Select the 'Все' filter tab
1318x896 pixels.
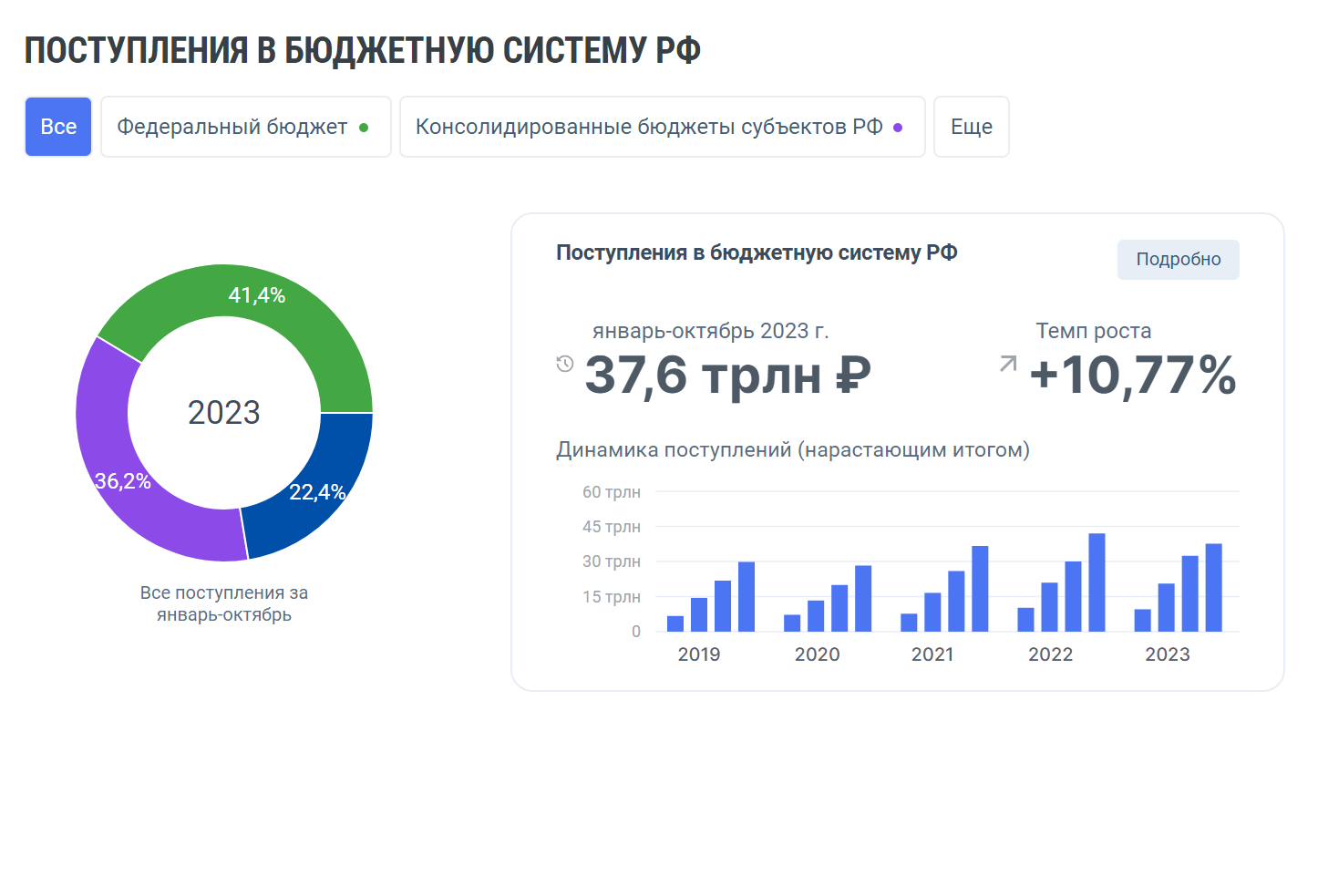click(x=58, y=127)
